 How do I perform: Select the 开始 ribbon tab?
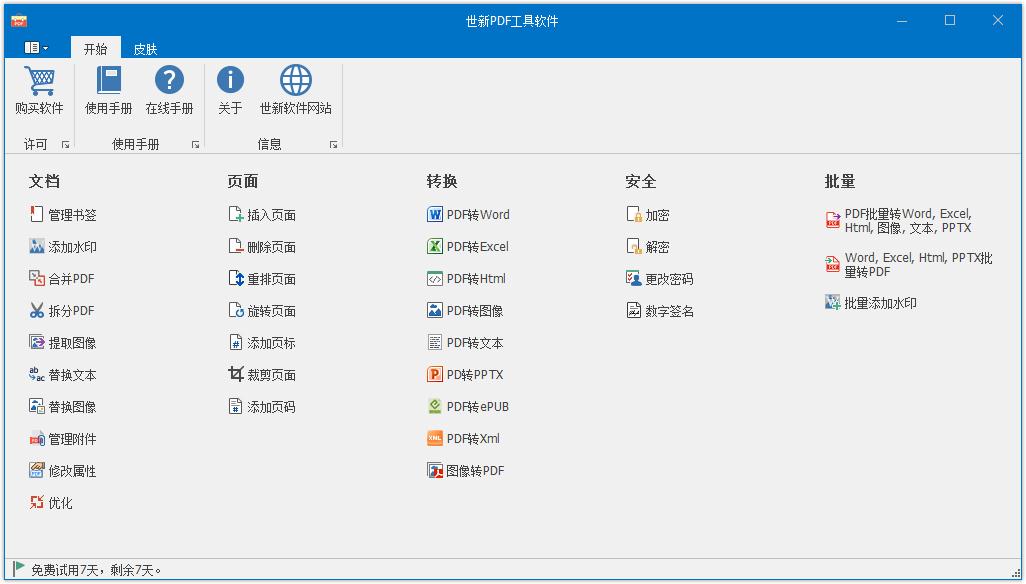[95, 46]
